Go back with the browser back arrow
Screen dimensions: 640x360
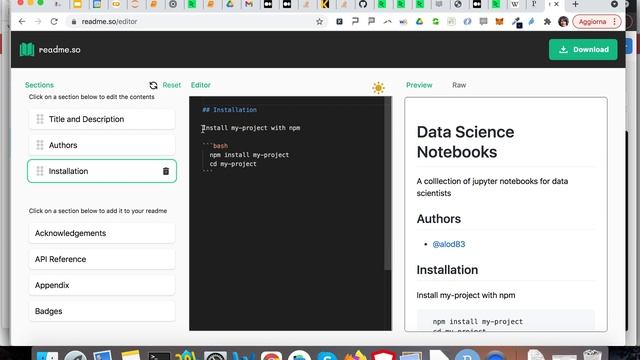pyautogui.click(x=22, y=21)
